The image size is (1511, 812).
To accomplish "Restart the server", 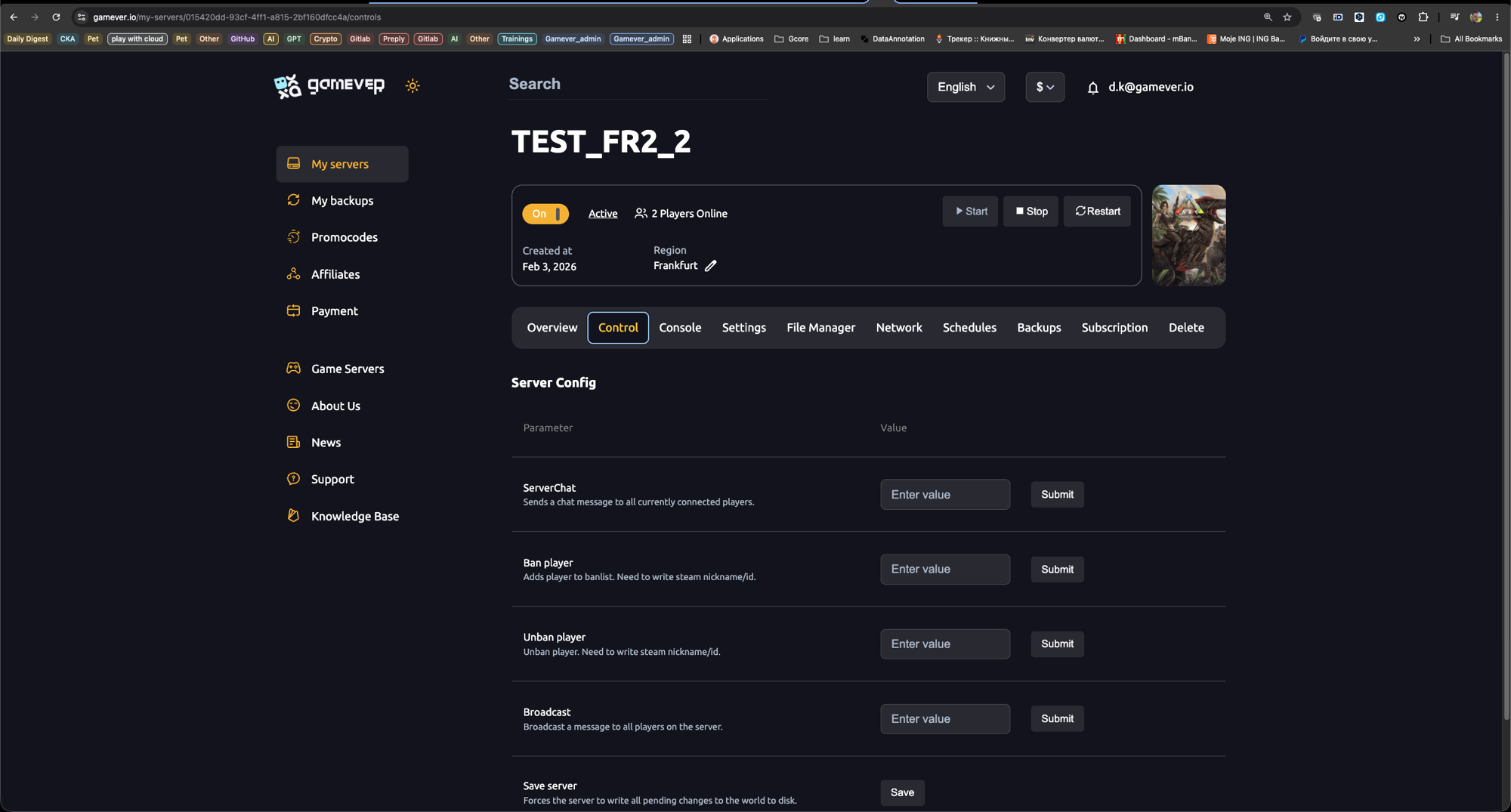I will [x=1098, y=211].
